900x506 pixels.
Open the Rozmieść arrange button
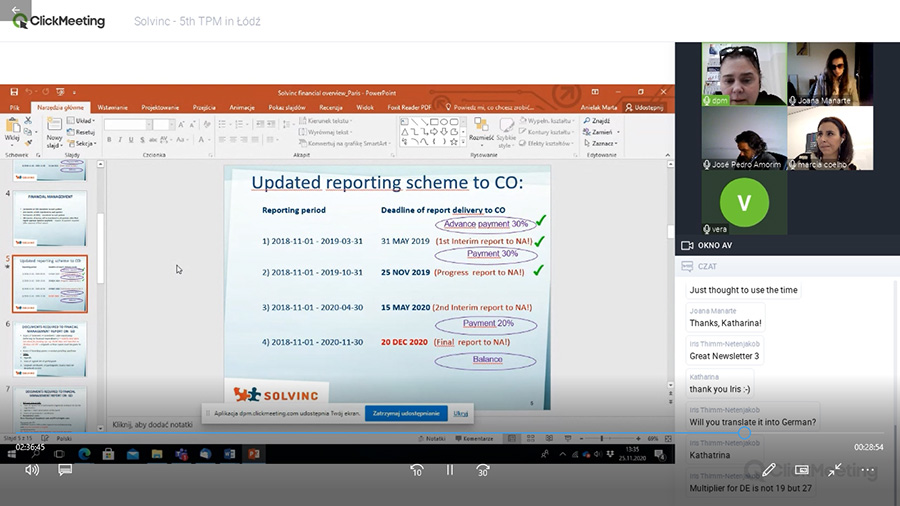click(481, 130)
